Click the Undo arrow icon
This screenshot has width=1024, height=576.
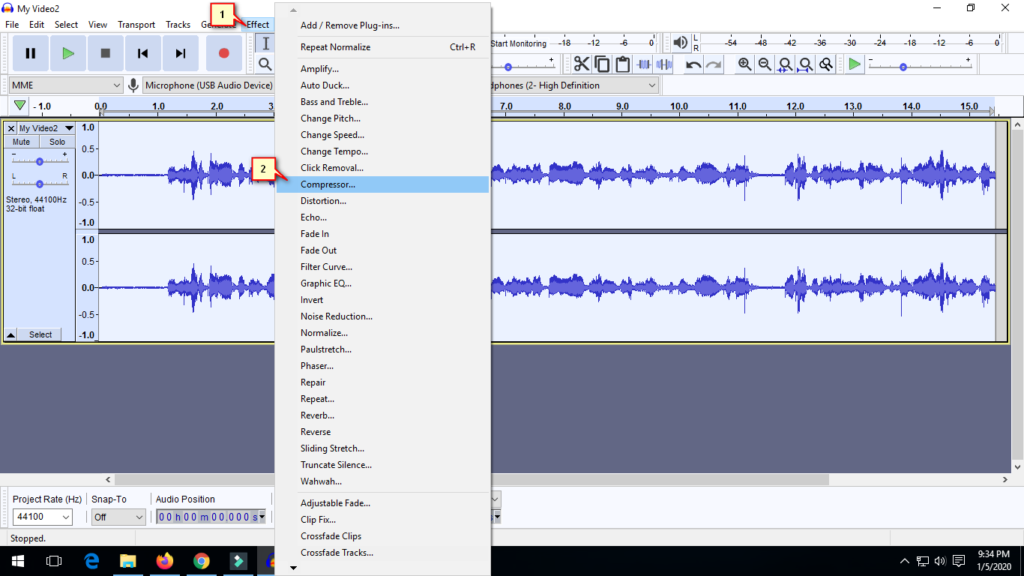coord(693,64)
